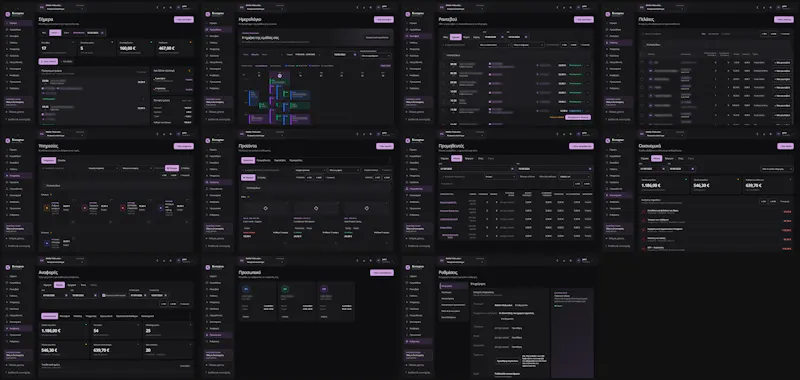Select highlighted Σήμερα day tab in Σήμερα screen
The image size is (800, 380).
(56, 33)
